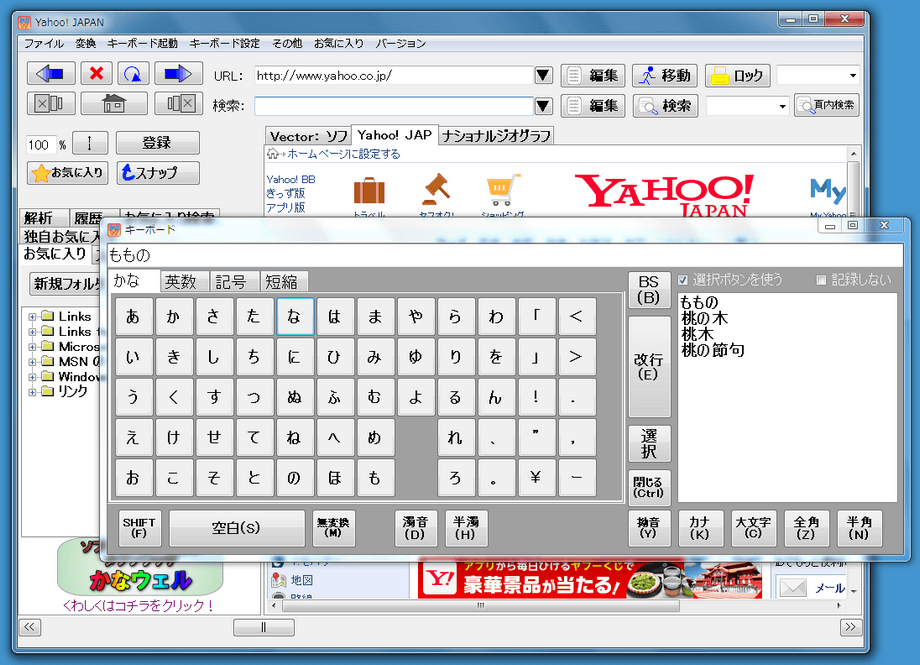The width and height of the screenshot is (920, 665).
Task: Click the << button at the bottom left
Action: pyautogui.click(x=30, y=627)
